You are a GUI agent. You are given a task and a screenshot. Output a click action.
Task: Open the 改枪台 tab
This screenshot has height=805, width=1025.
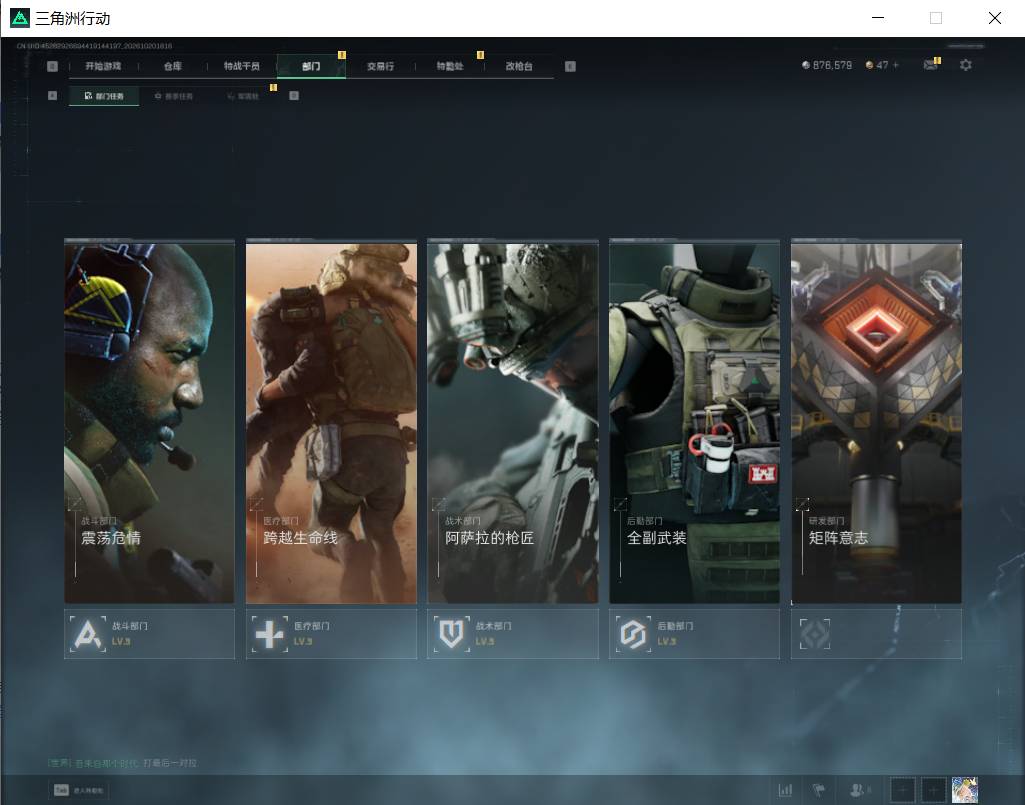[x=519, y=66]
